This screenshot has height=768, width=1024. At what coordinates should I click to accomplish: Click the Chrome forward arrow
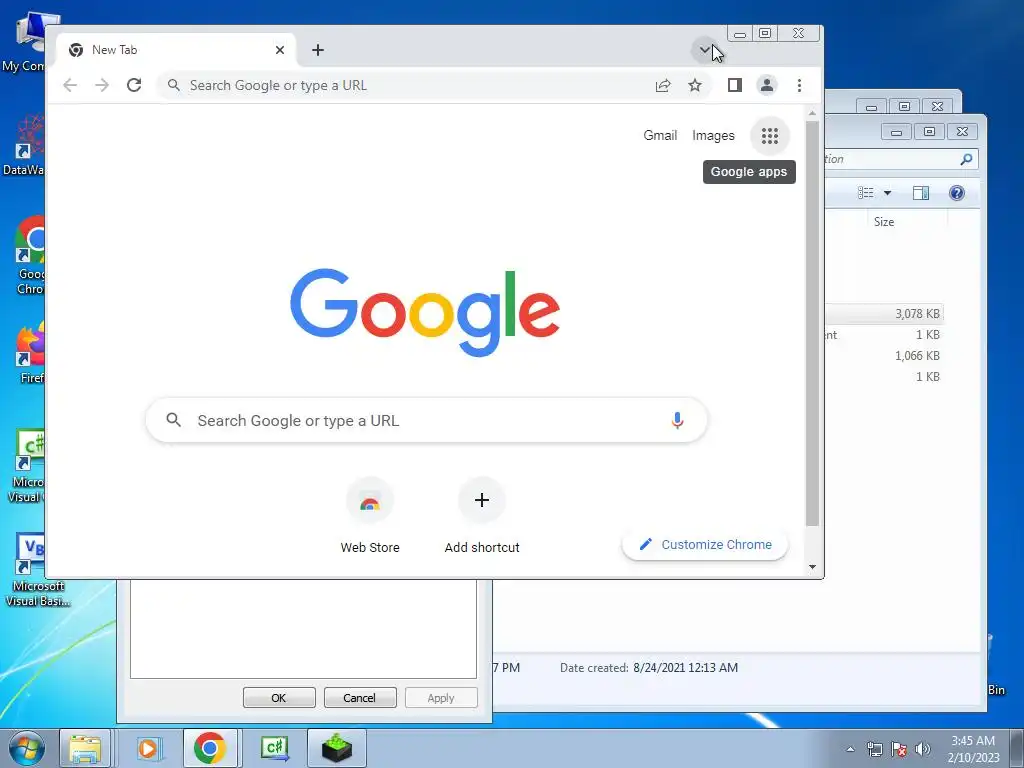coord(102,85)
